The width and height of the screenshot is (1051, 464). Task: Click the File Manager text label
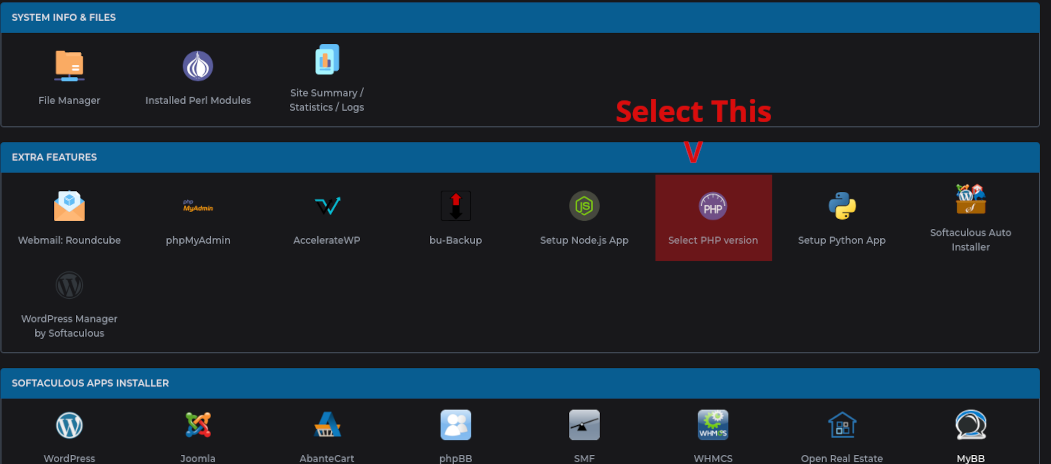pos(69,101)
